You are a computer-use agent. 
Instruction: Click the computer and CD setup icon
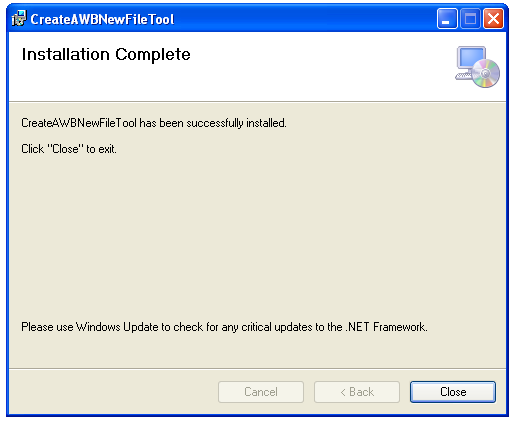coord(477,67)
